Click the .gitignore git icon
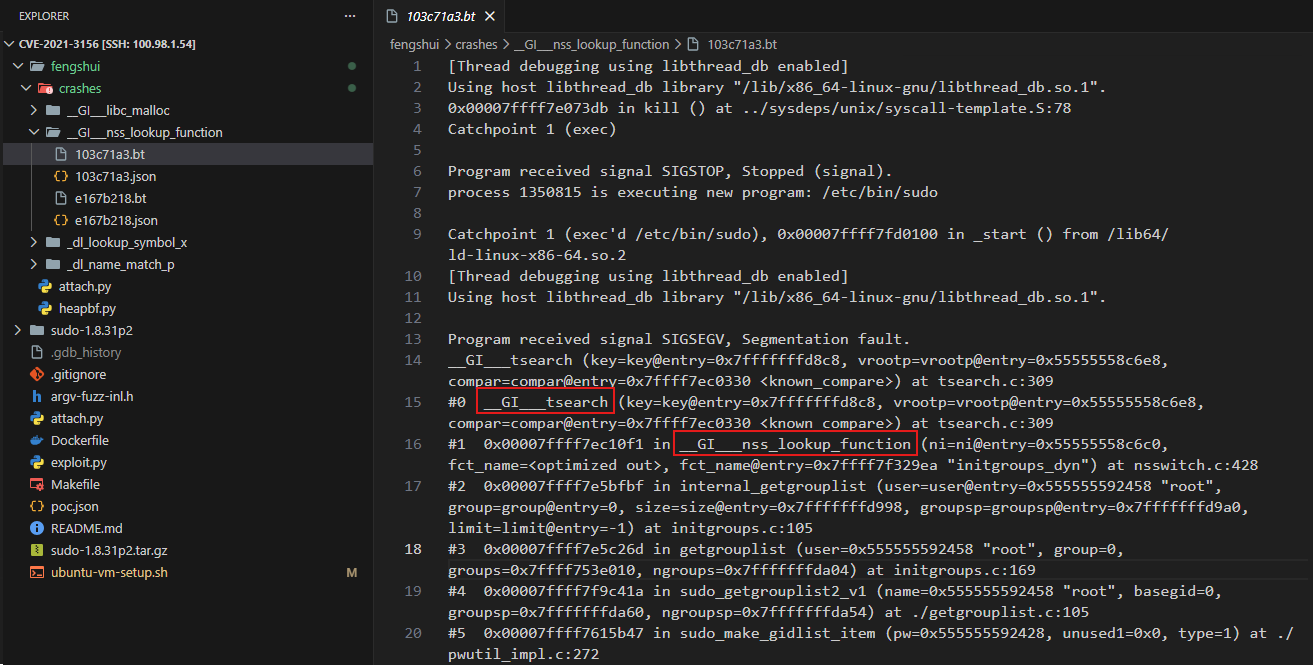1313x665 pixels. click(37, 374)
